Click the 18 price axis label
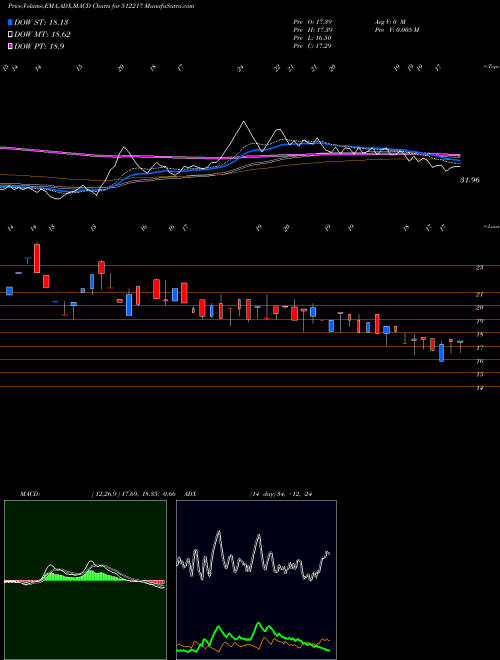This screenshot has width=500, height=660. (x=479, y=335)
